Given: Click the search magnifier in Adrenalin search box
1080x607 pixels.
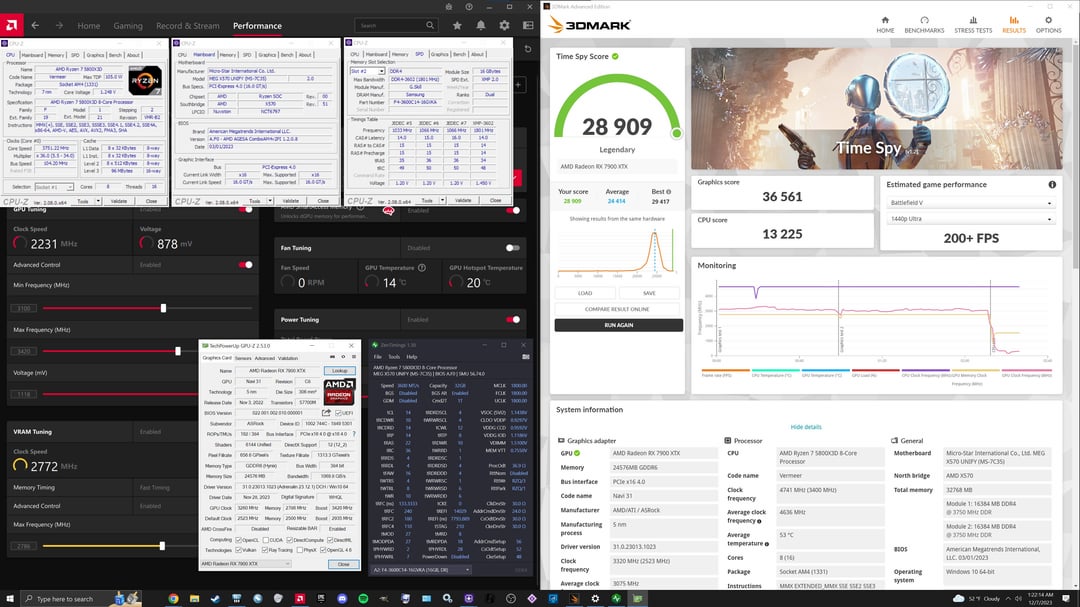Looking at the screenshot, I should click(x=430, y=25).
